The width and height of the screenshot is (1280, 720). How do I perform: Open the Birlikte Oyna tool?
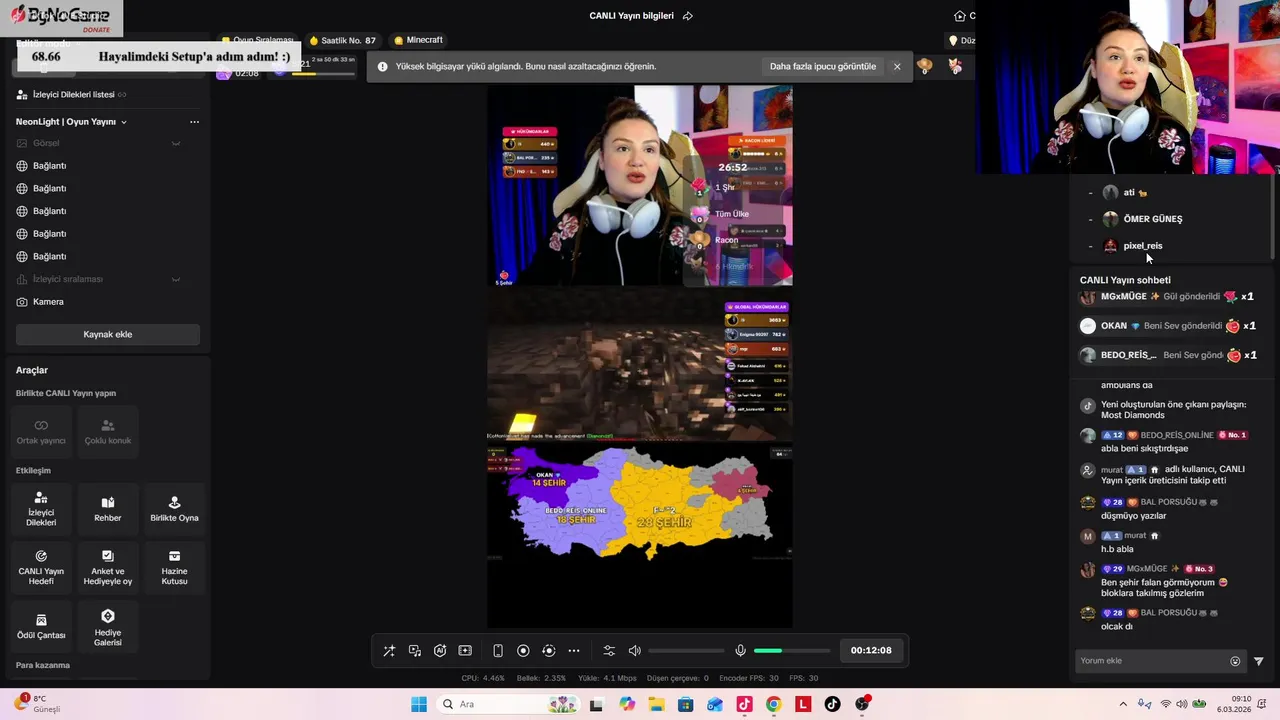click(174, 509)
